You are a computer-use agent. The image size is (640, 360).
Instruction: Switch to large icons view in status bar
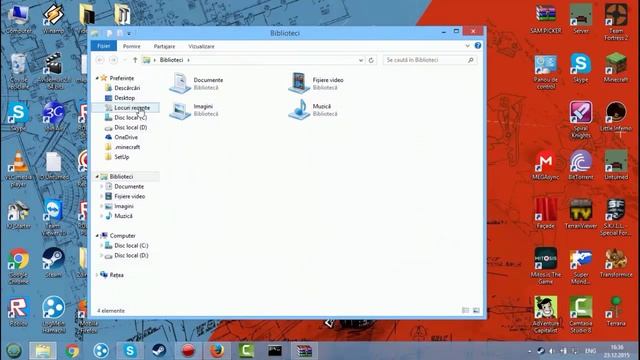click(476, 311)
